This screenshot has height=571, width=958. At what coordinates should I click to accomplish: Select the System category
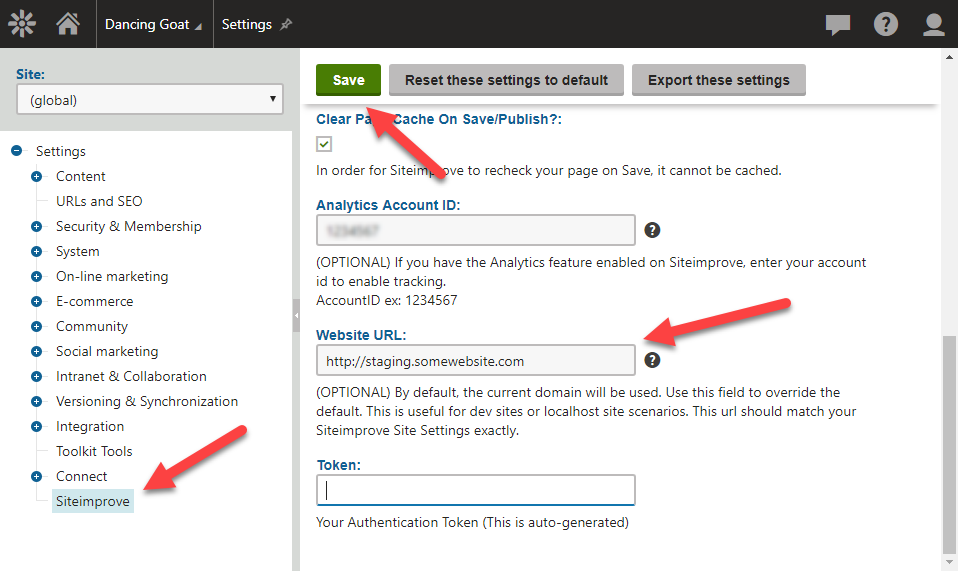click(78, 251)
